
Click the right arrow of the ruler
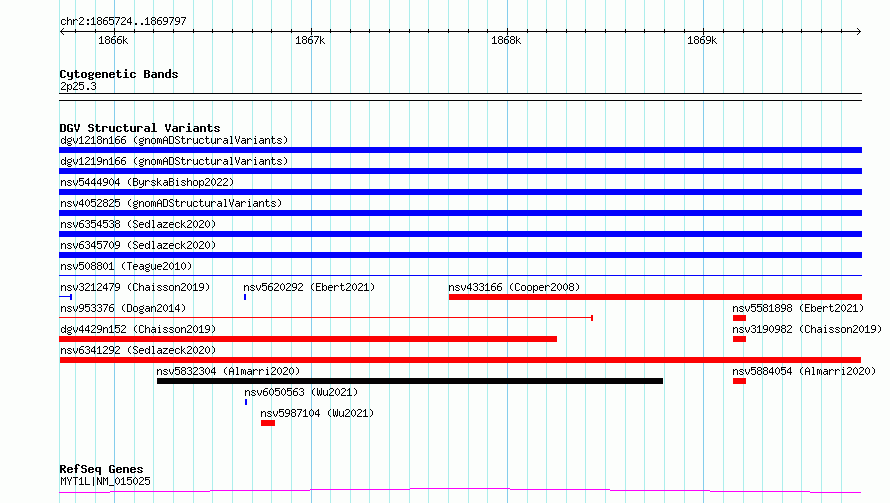pyautogui.click(x=858, y=32)
